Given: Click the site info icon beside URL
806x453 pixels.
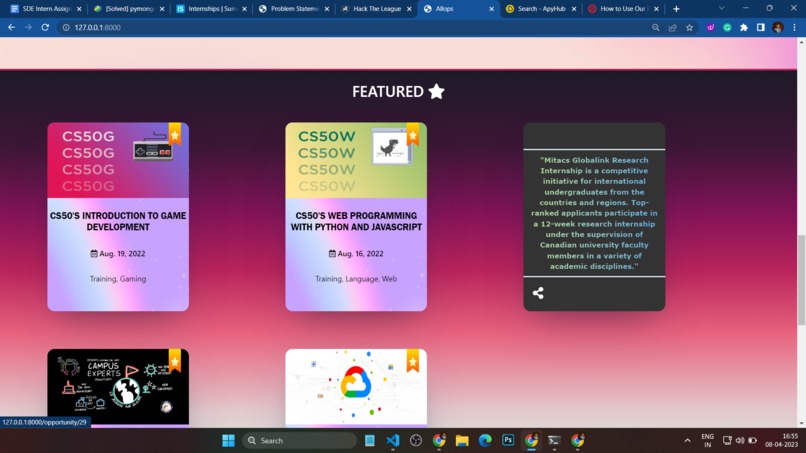Looking at the screenshot, I should coord(66,27).
